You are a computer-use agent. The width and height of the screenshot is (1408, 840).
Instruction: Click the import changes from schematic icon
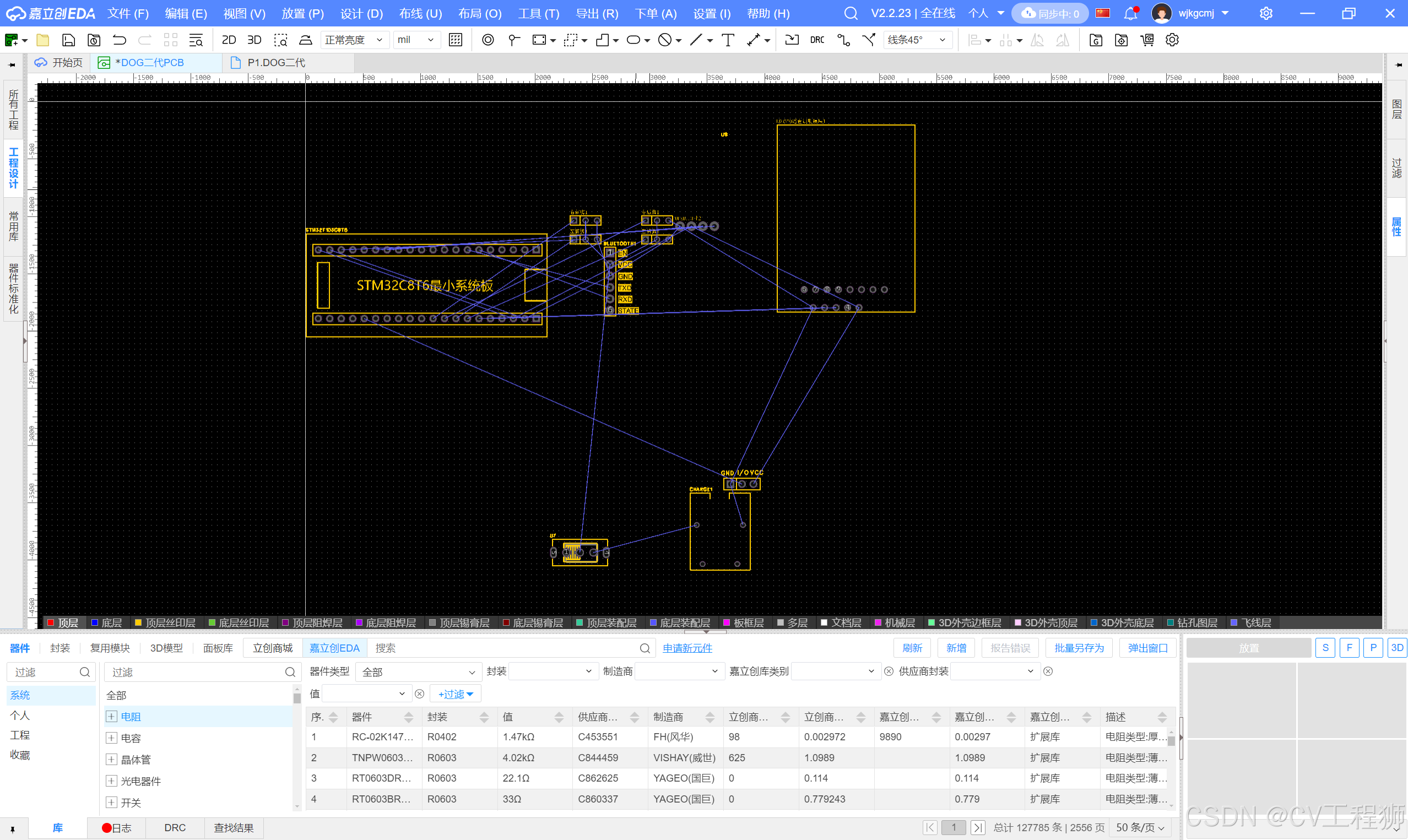[x=792, y=40]
